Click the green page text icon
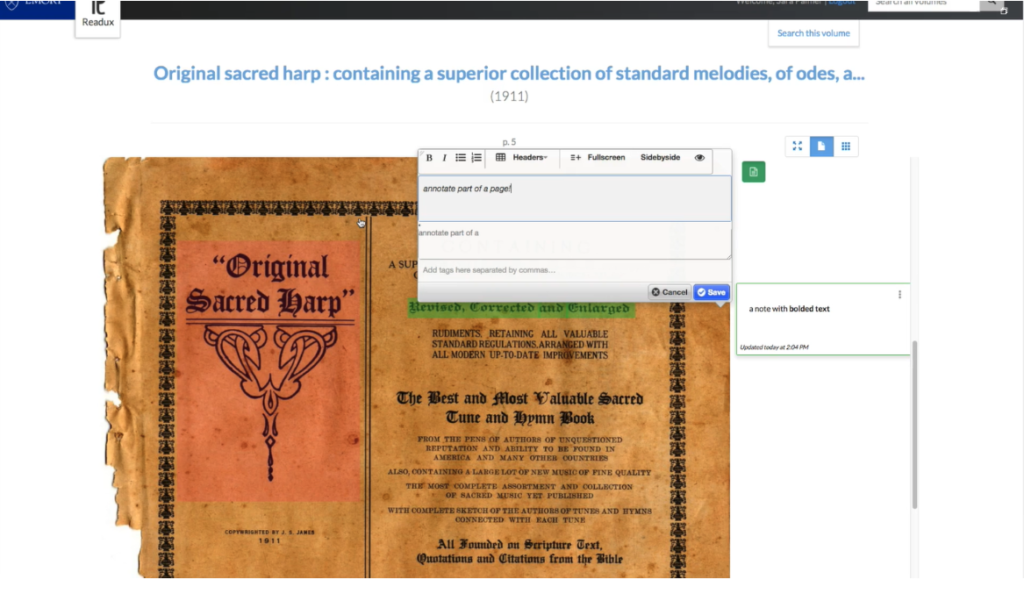This screenshot has width=1024, height=601. point(753,172)
